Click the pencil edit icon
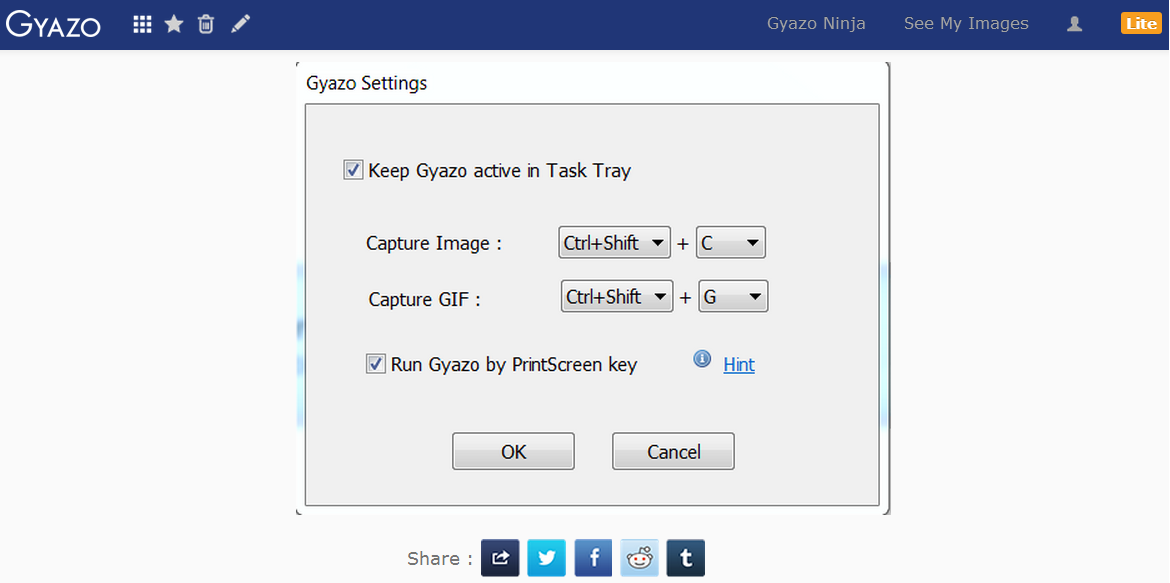The image size is (1170, 583). pos(240,25)
